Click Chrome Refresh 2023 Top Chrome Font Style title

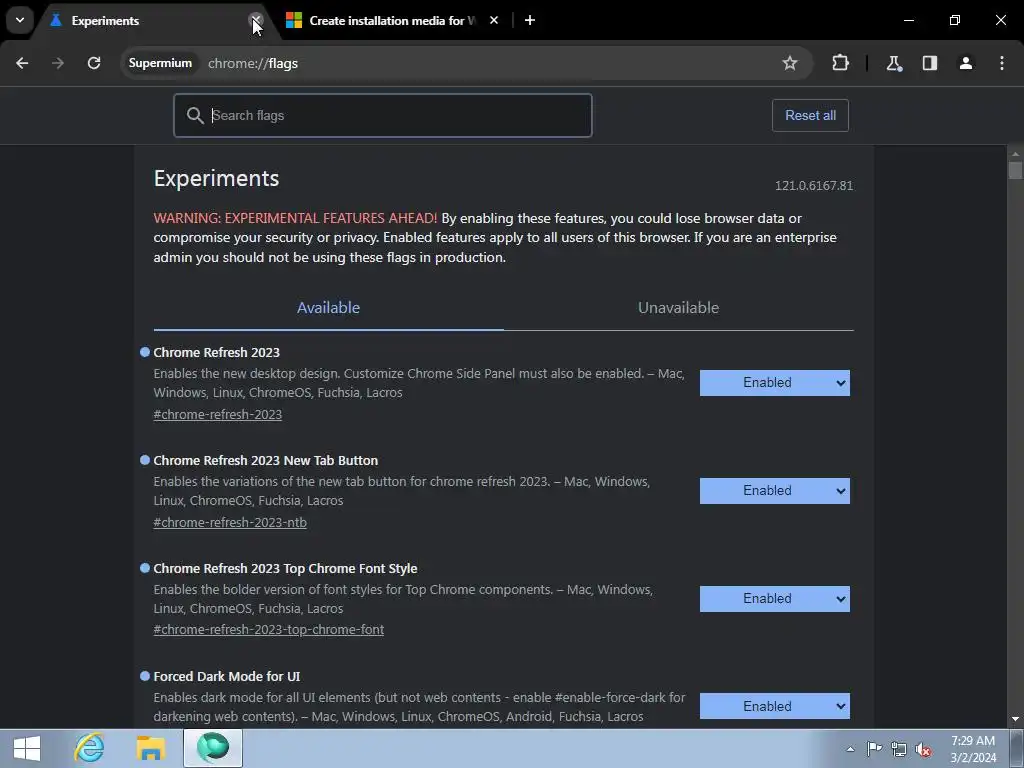pos(285,568)
